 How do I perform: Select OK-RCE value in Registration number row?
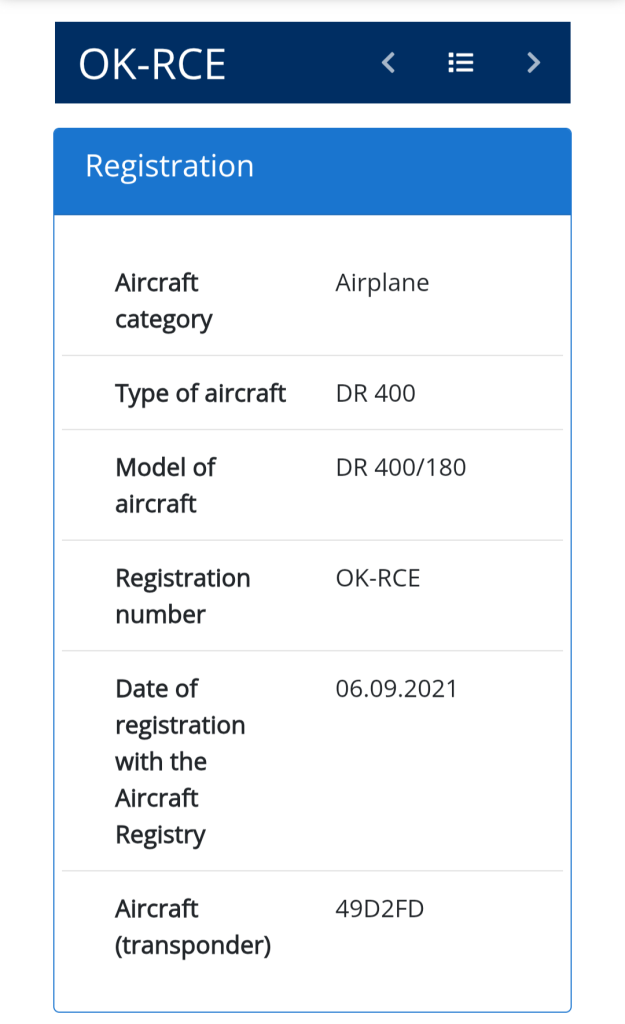pos(377,578)
